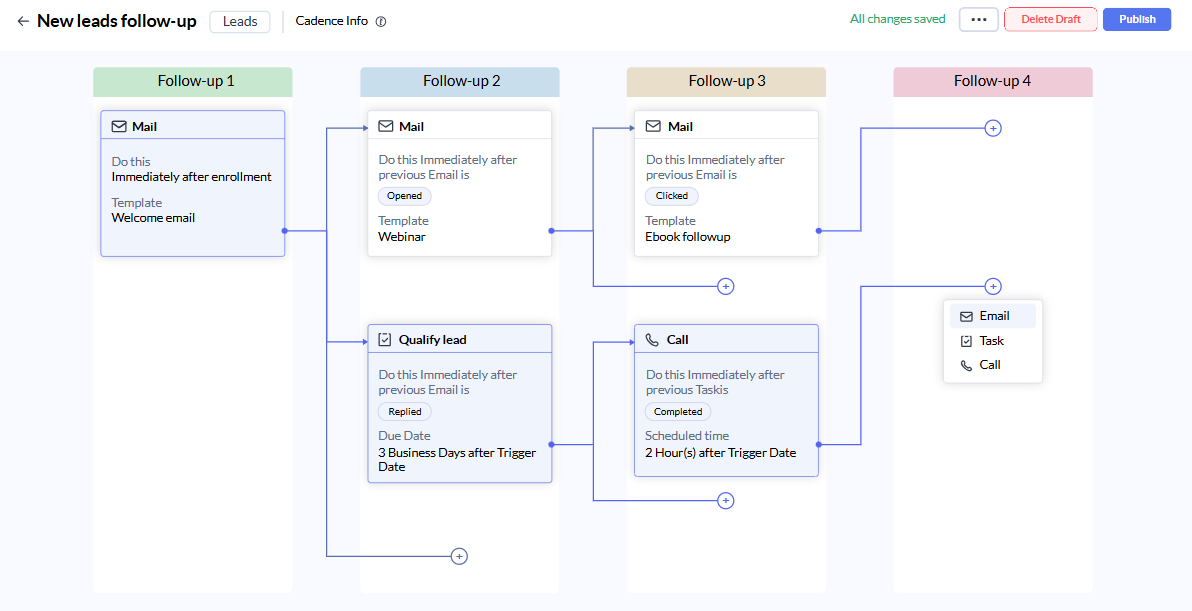Click the back arrow beside cadence title
Screen dimensions: 1192x611
[23, 21]
